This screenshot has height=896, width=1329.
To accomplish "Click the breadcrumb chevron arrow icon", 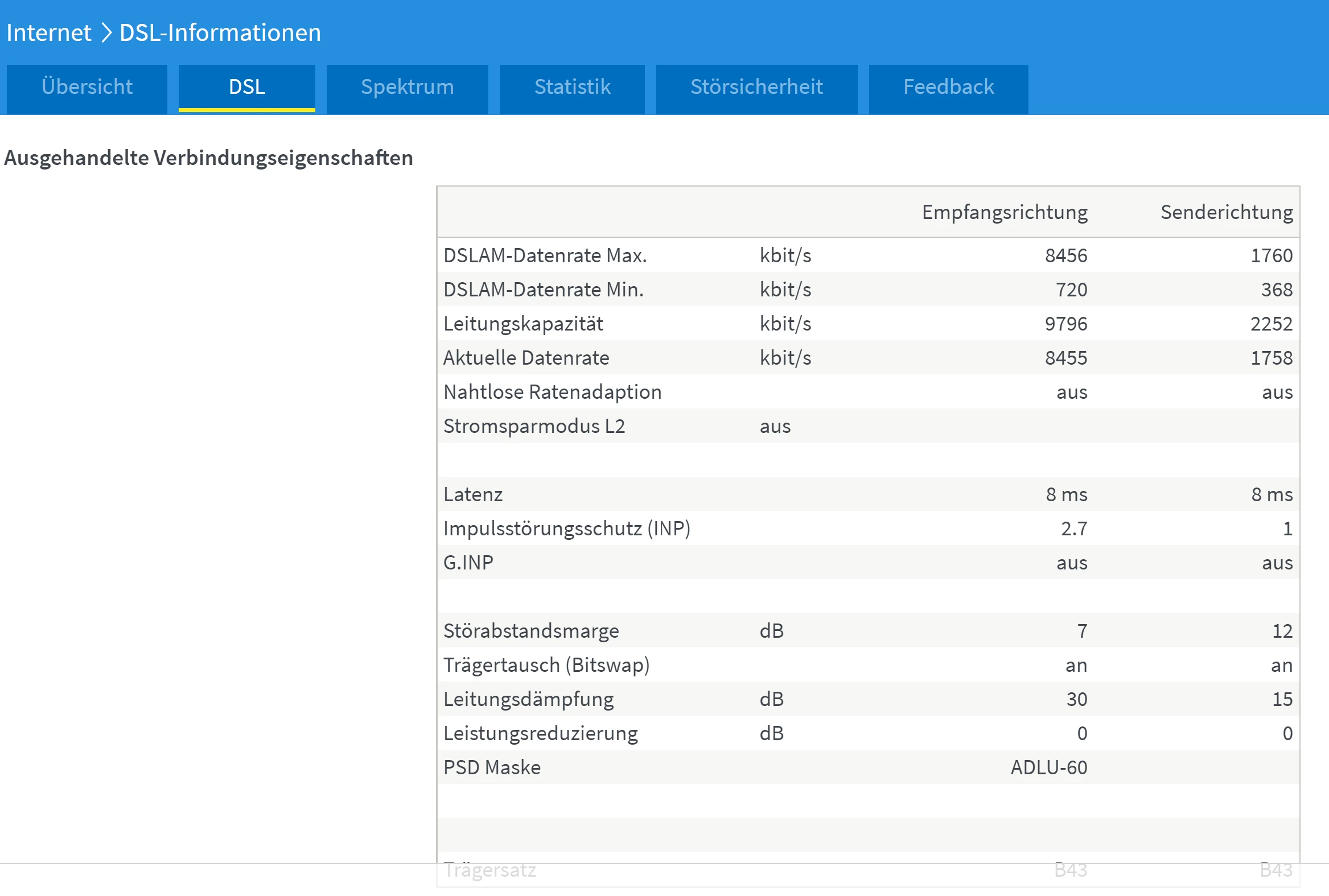I will tap(106, 32).
